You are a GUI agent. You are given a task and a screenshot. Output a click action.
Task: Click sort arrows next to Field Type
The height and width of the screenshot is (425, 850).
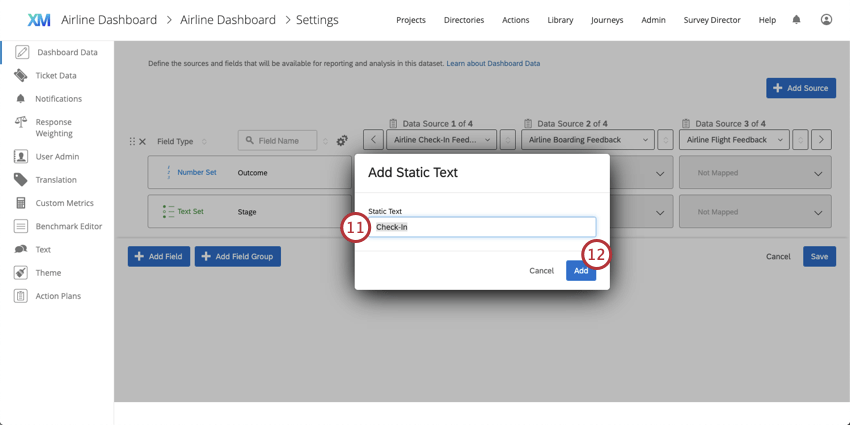(204, 141)
